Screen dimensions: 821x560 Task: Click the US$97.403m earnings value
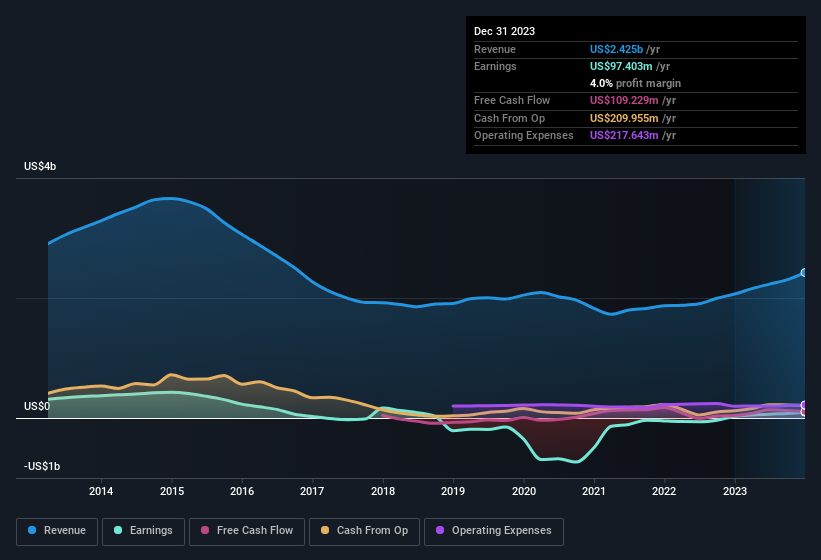pos(623,66)
